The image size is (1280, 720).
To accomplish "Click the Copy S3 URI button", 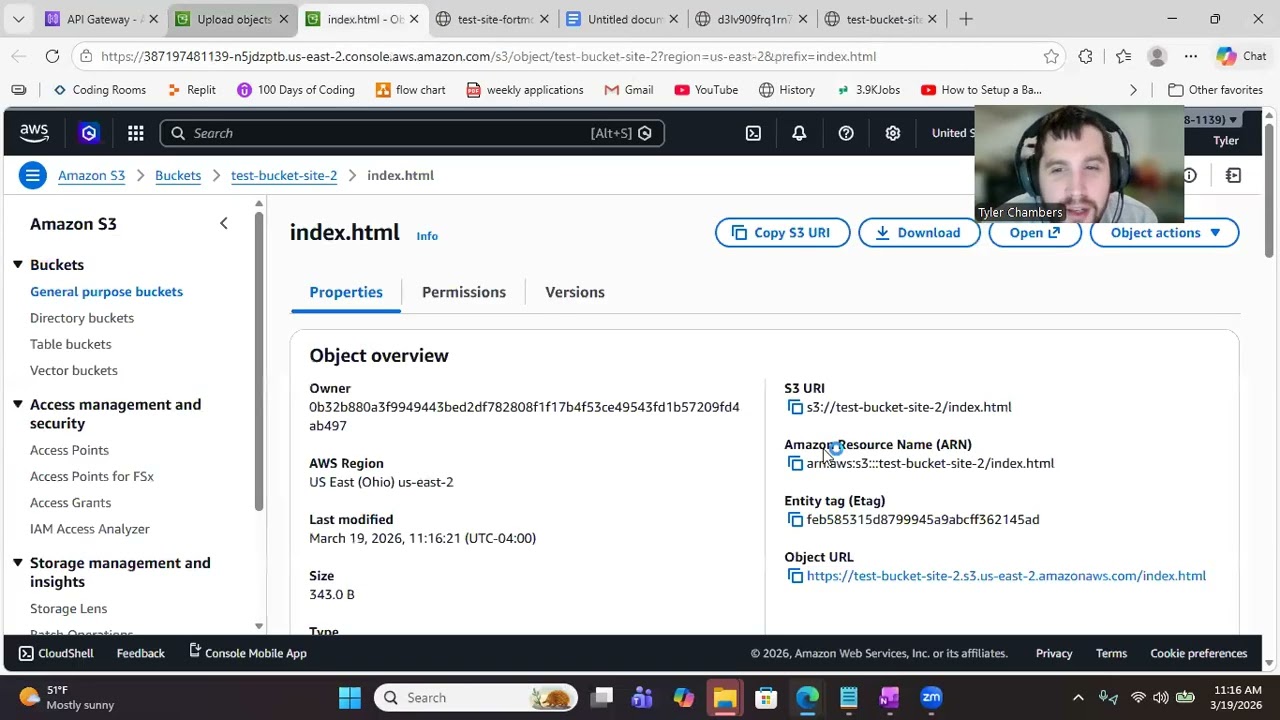I will [x=782, y=233].
